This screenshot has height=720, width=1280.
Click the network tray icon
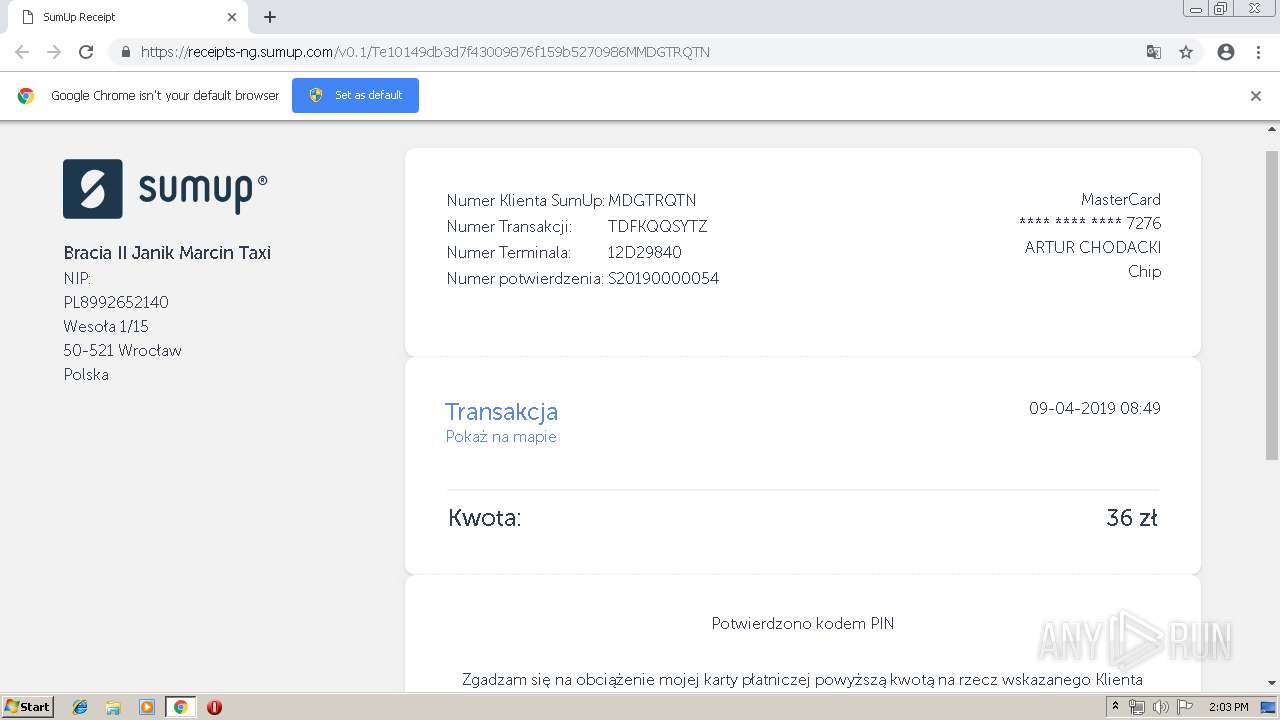click(x=1137, y=707)
